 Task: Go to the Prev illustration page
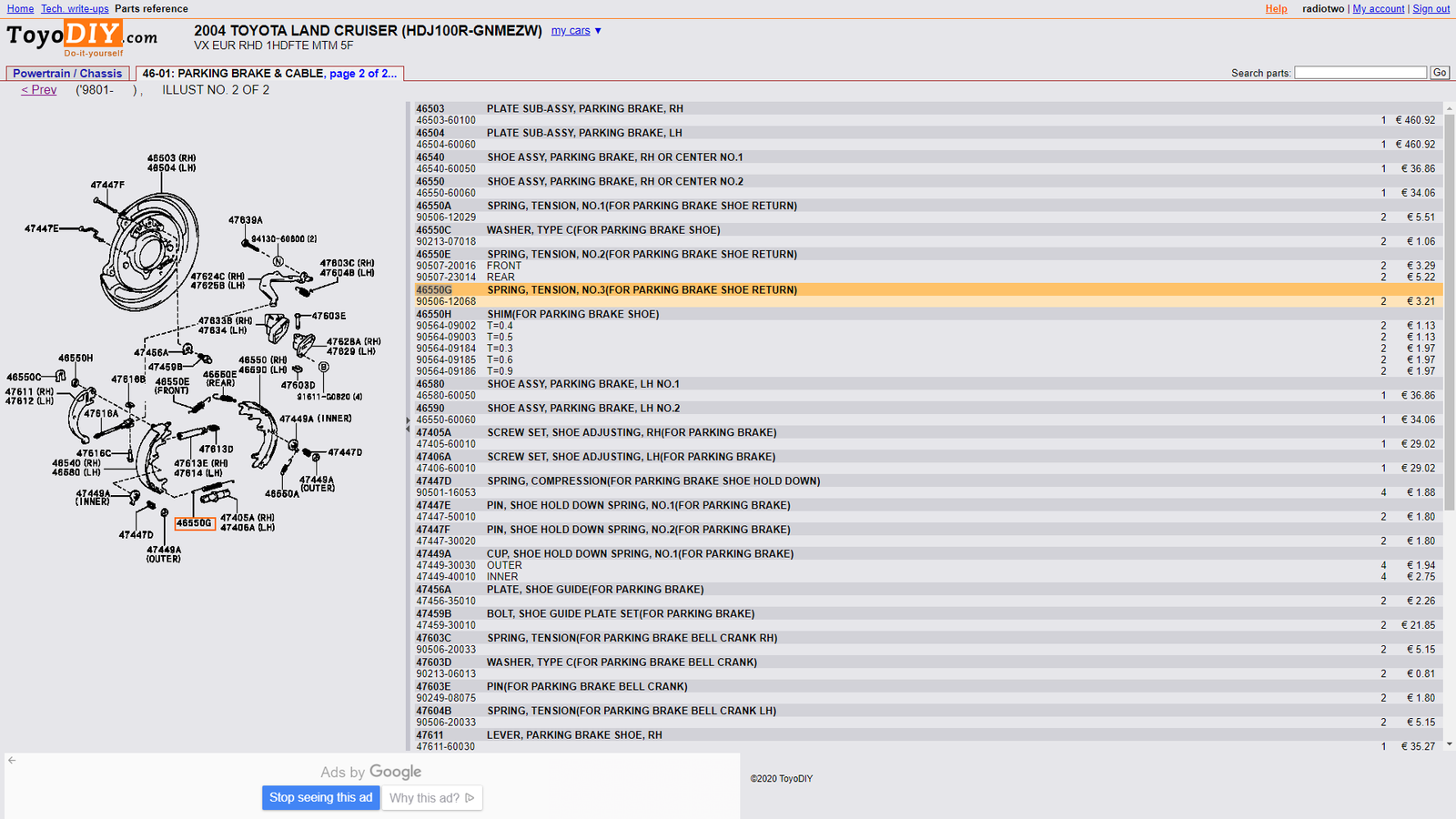(39, 90)
